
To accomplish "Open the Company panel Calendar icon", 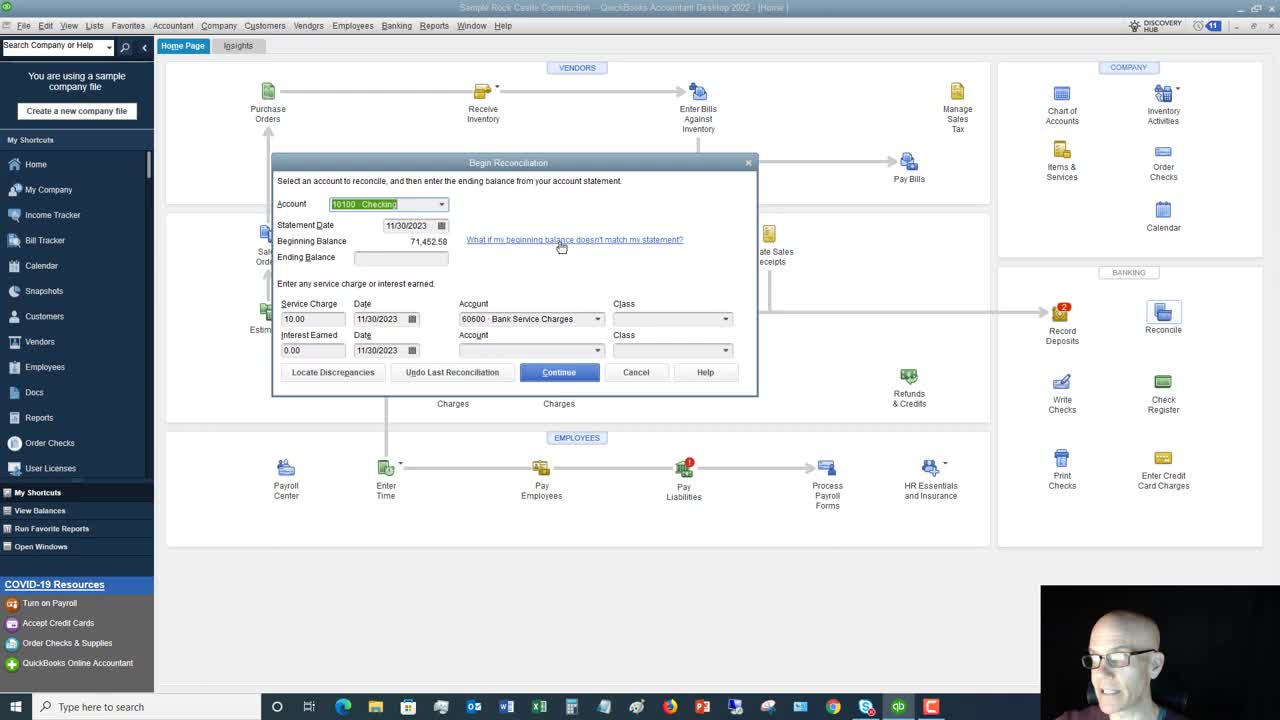I will 1163,210.
